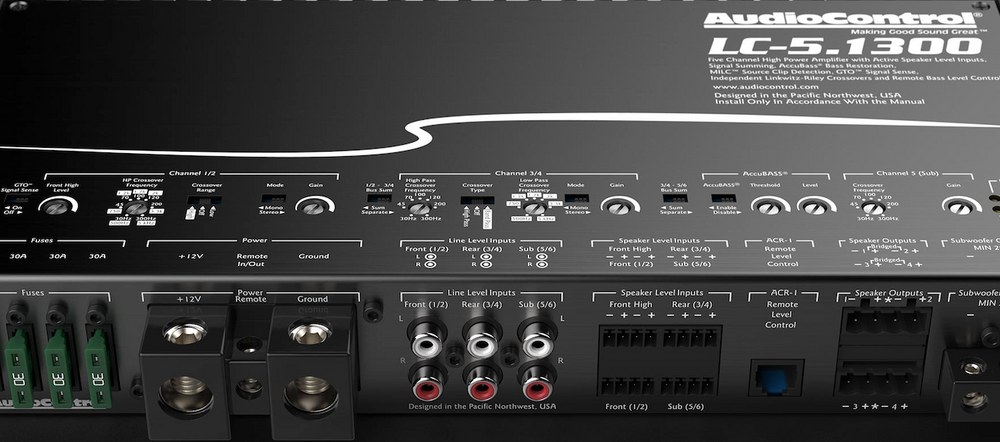Click the +12V power terminal block

point(185,360)
